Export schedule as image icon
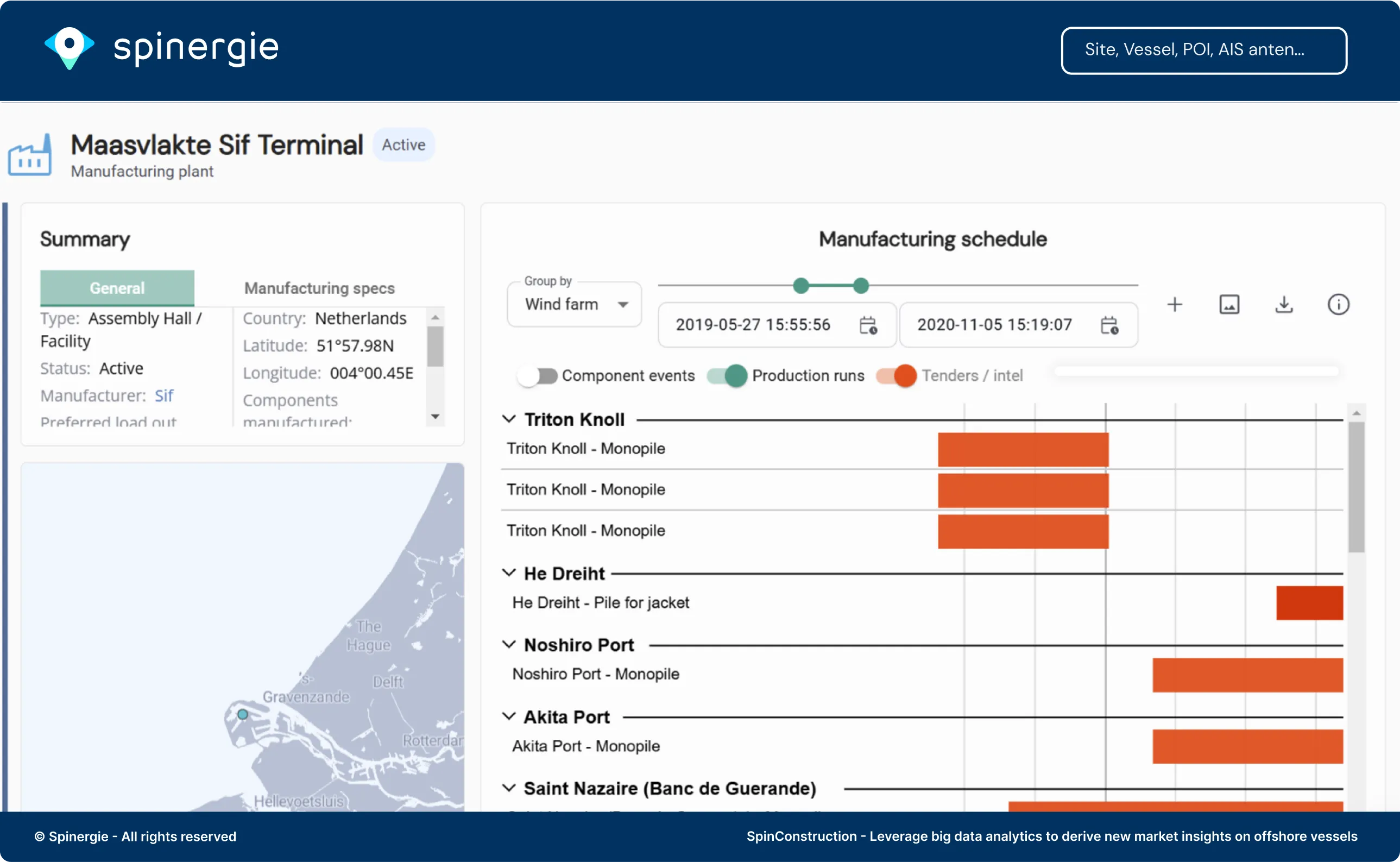This screenshot has height=862, width=1400. [1229, 304]
